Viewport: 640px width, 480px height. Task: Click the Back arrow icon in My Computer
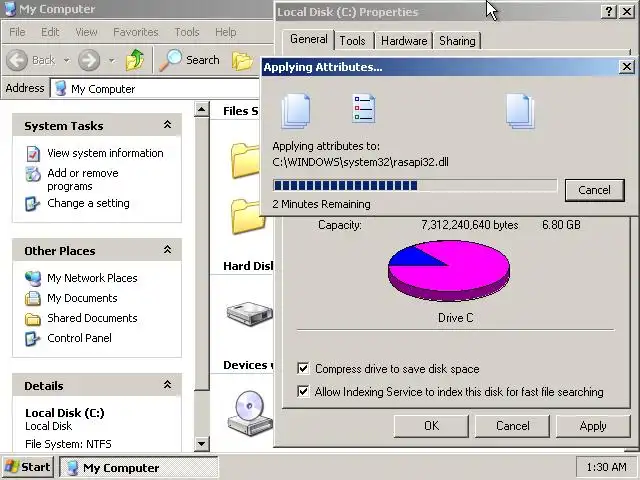[17, 60]
